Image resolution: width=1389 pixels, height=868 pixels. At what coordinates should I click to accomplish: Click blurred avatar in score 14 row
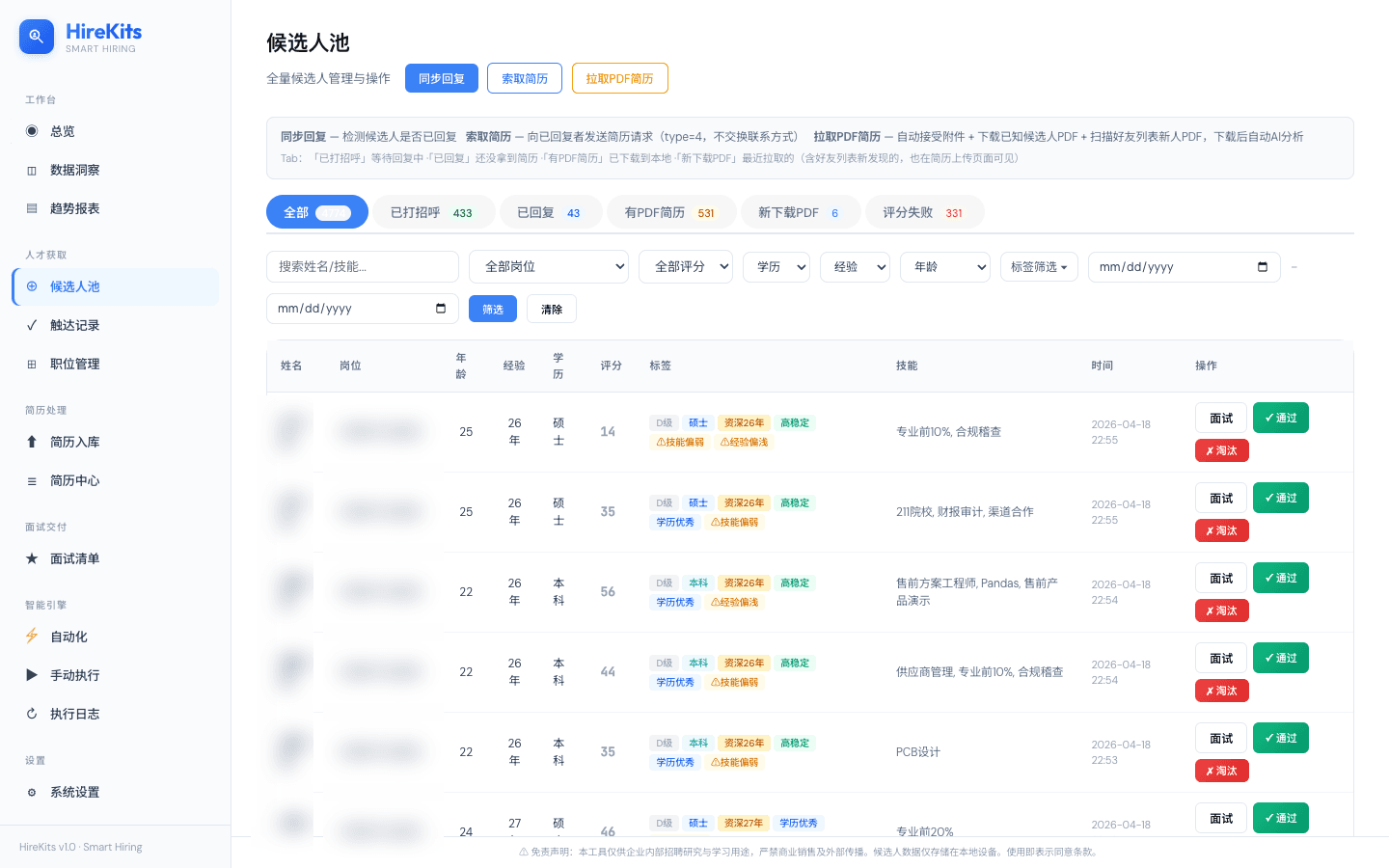click(x=290, y=431)
